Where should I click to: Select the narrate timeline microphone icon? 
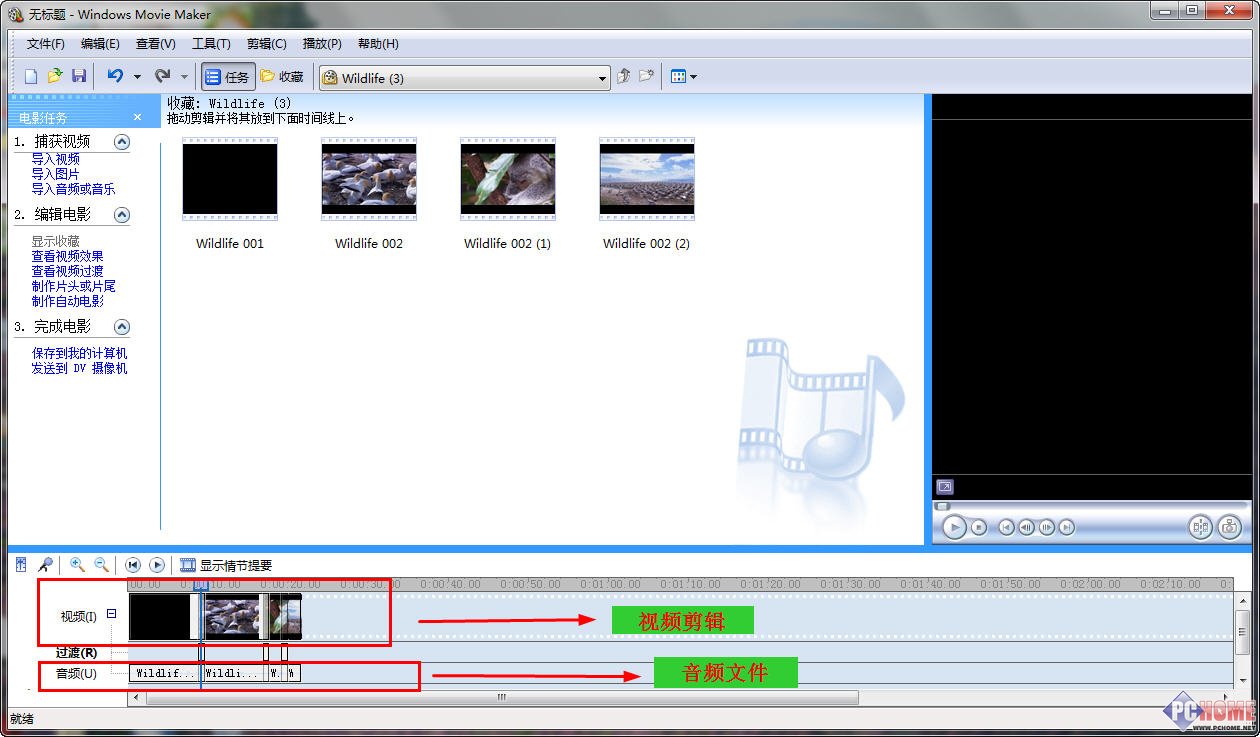coord(45,565)
